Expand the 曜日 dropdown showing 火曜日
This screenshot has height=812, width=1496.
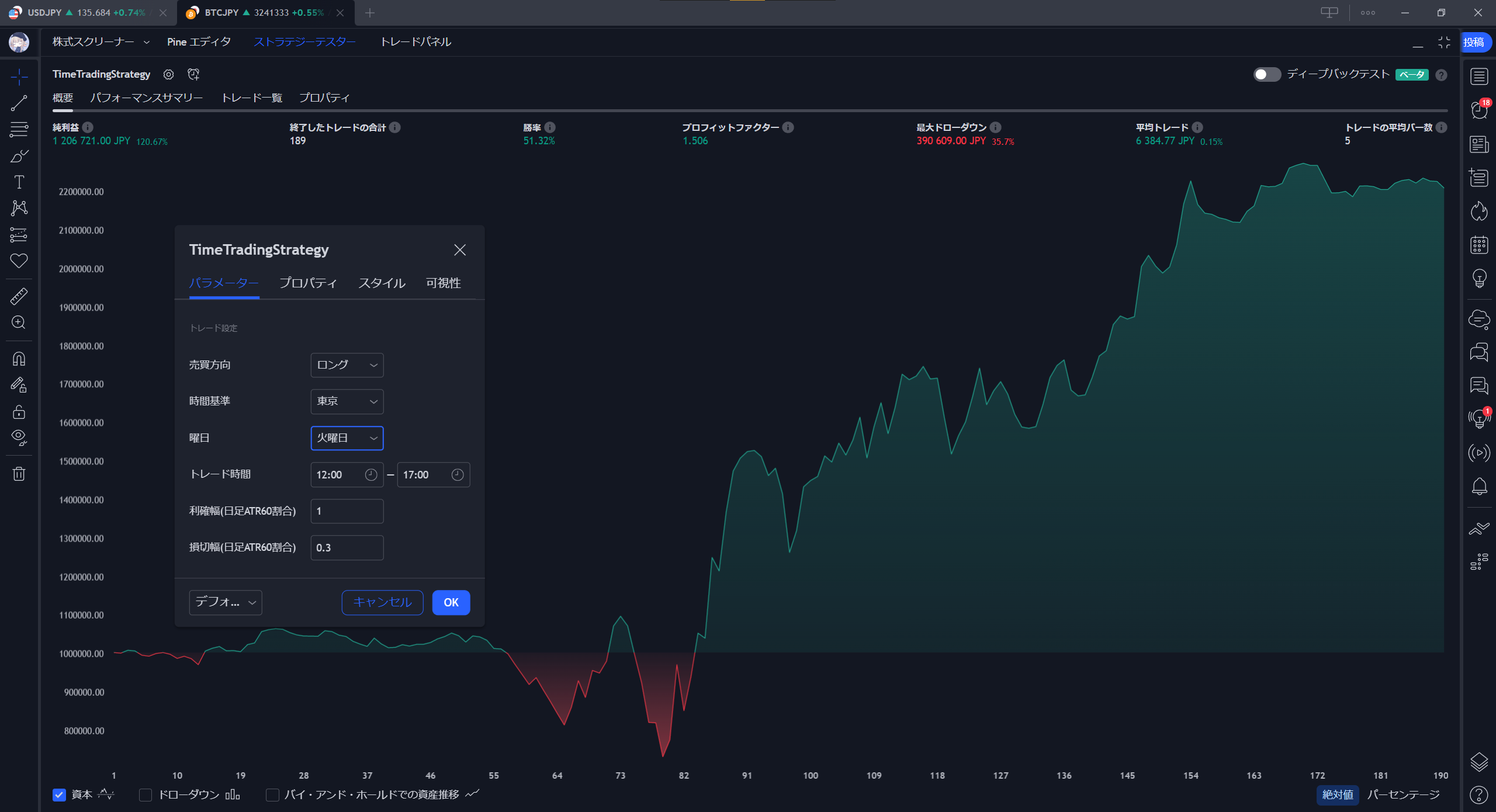tap(347, 438)
